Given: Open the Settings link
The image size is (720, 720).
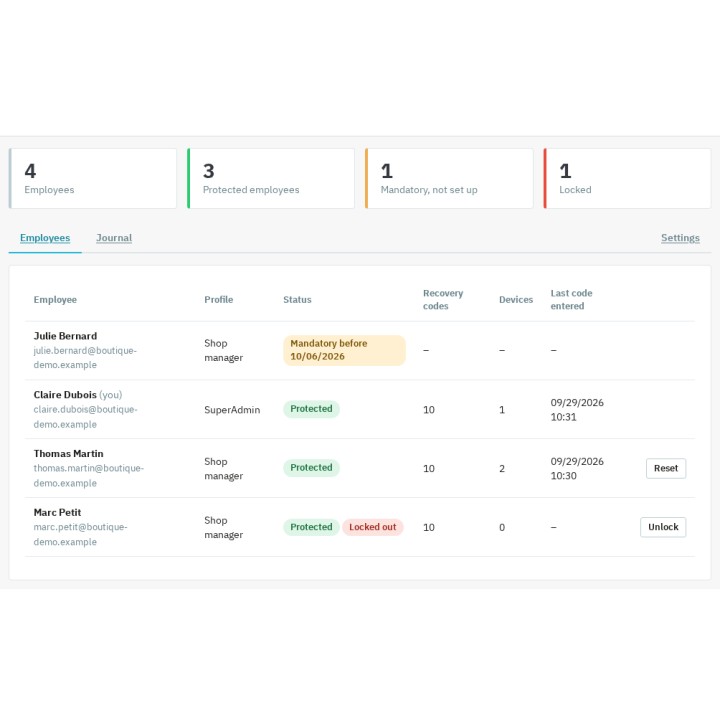Looking at the screenshot, I should [680, 238].
